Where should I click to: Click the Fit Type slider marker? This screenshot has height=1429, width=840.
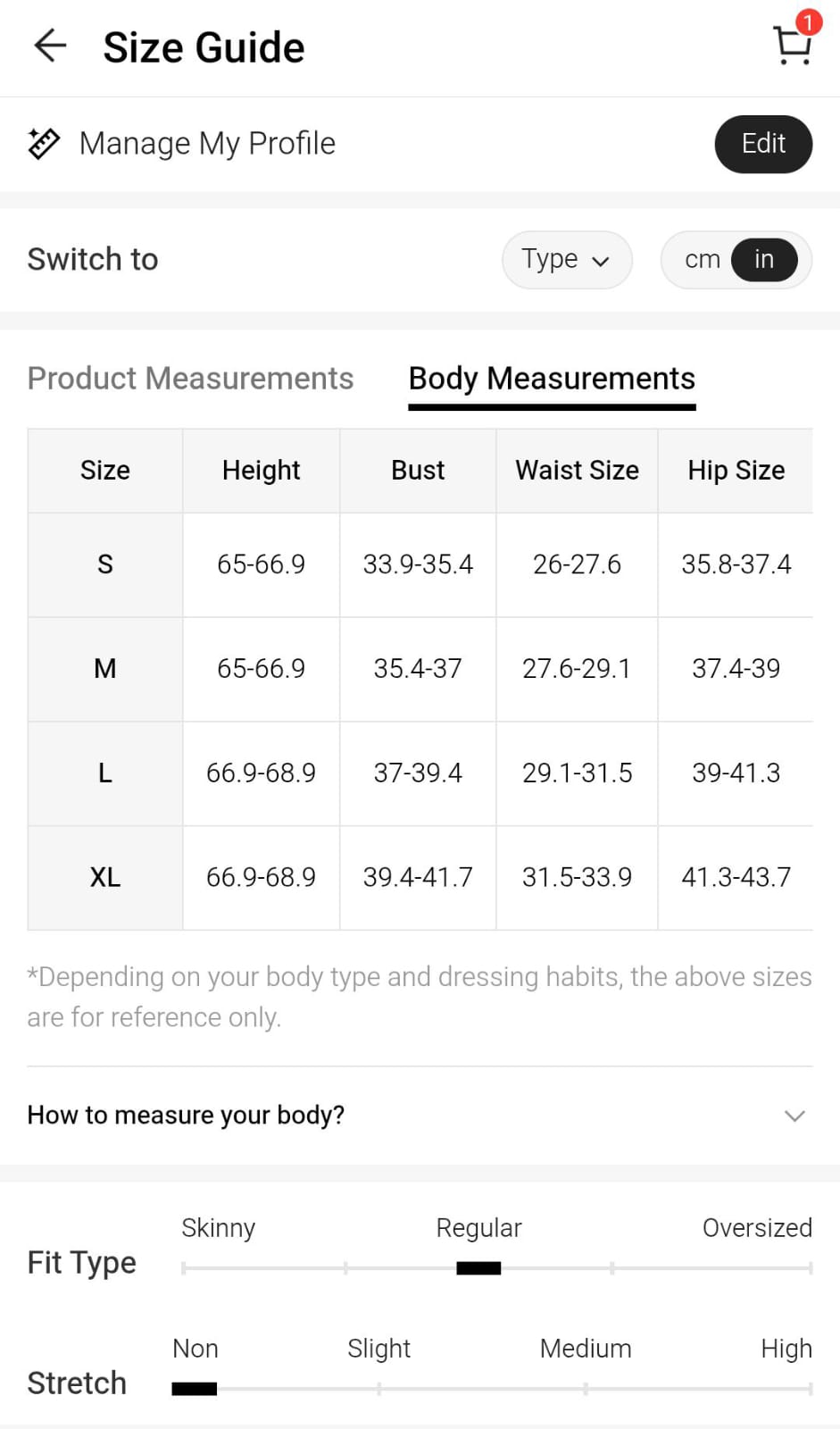coord(478,1267)
